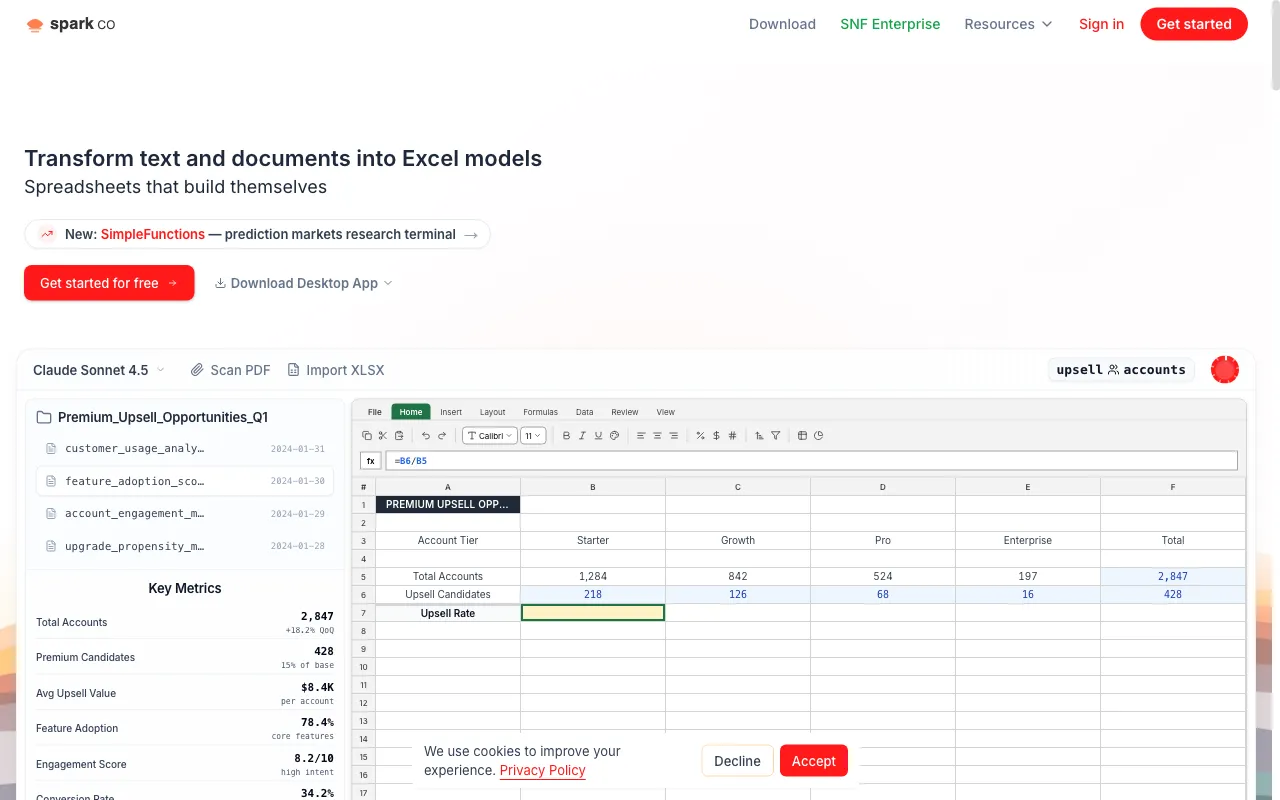Screen dimensions: 1280x800
Task: Click the spark co logo
Action: (x=70, y=24)
